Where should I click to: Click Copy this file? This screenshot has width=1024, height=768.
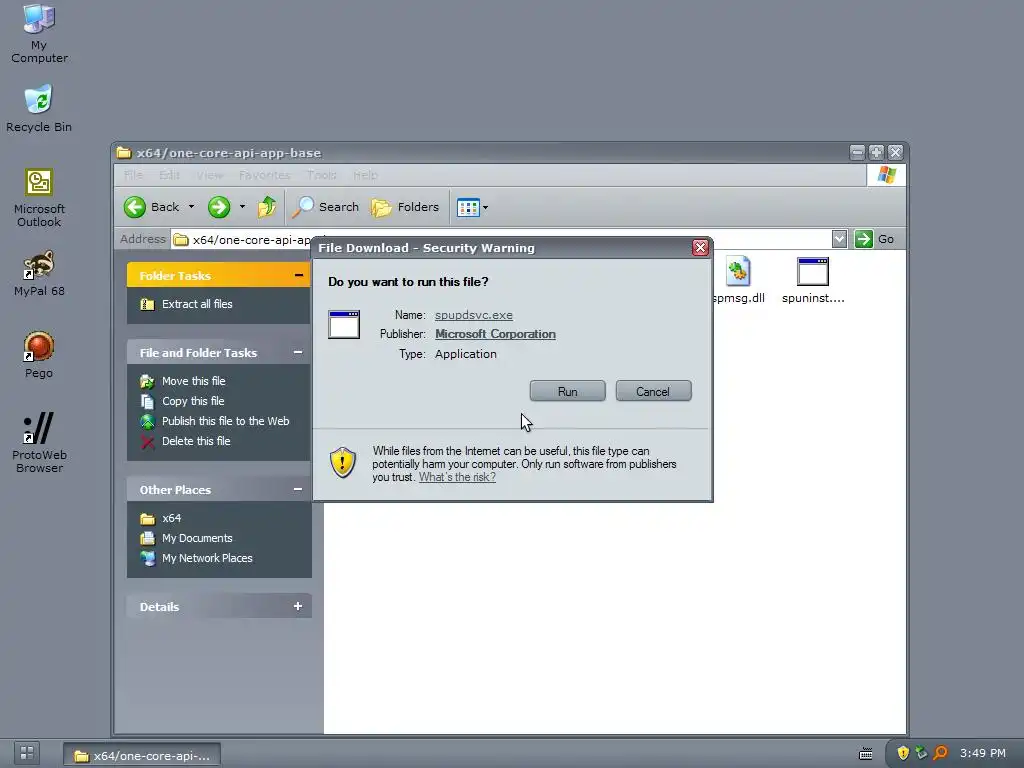pos(193,401)
